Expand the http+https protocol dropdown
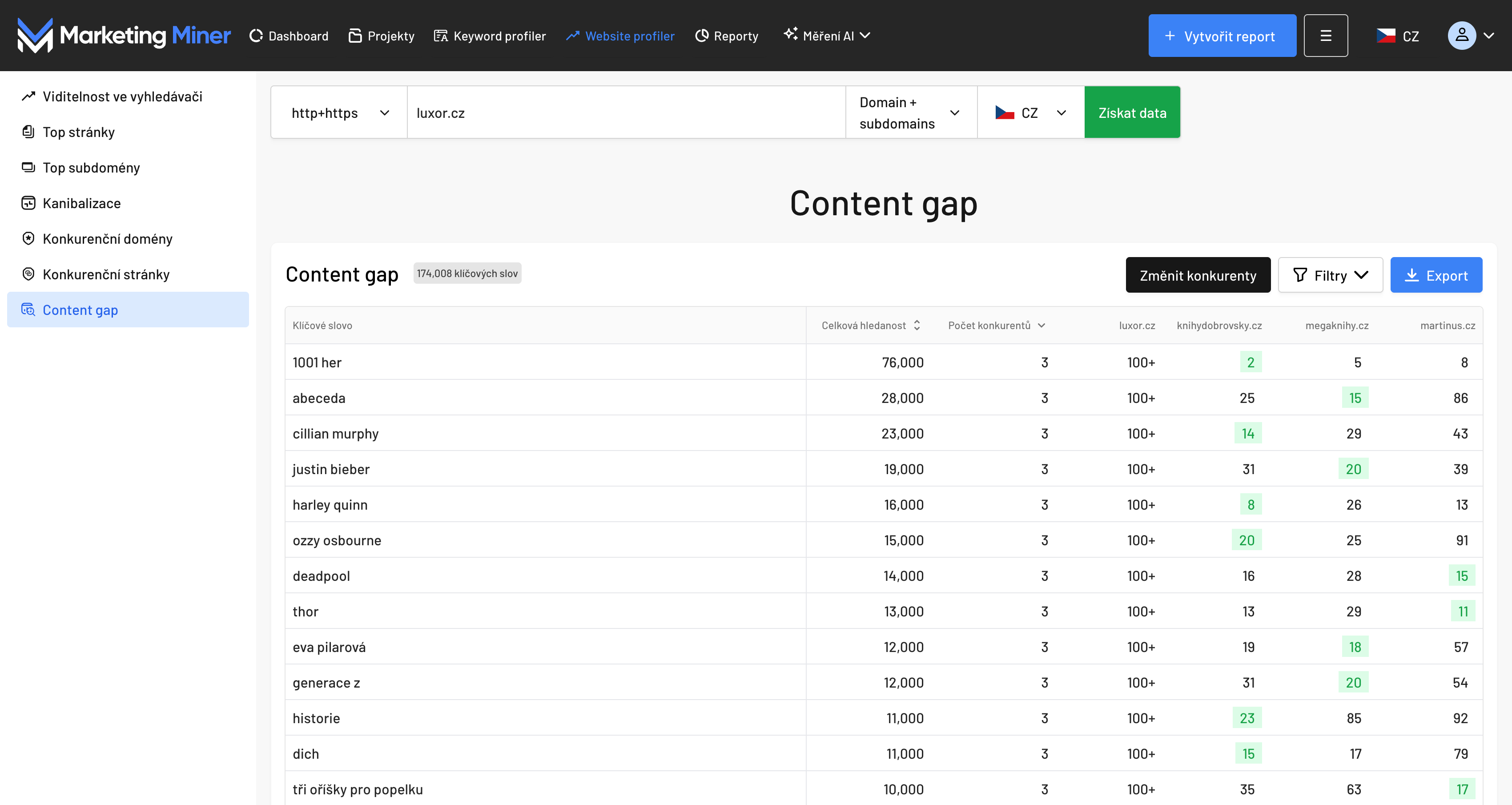Screen dimensions: 1512x805 [x=339, y=113]
